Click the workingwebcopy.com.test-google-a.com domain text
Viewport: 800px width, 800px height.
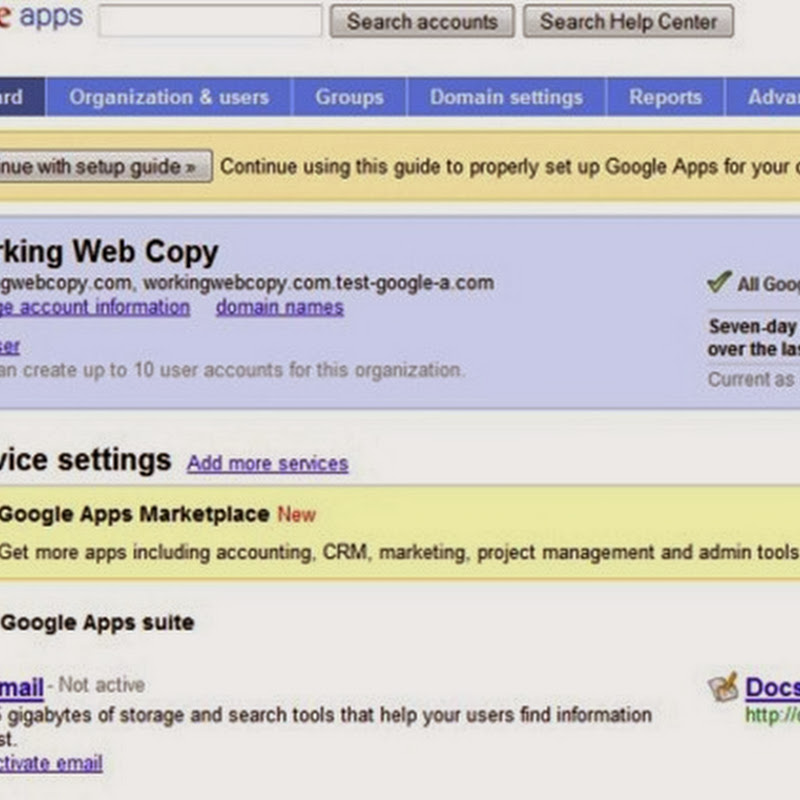(318, 283)
